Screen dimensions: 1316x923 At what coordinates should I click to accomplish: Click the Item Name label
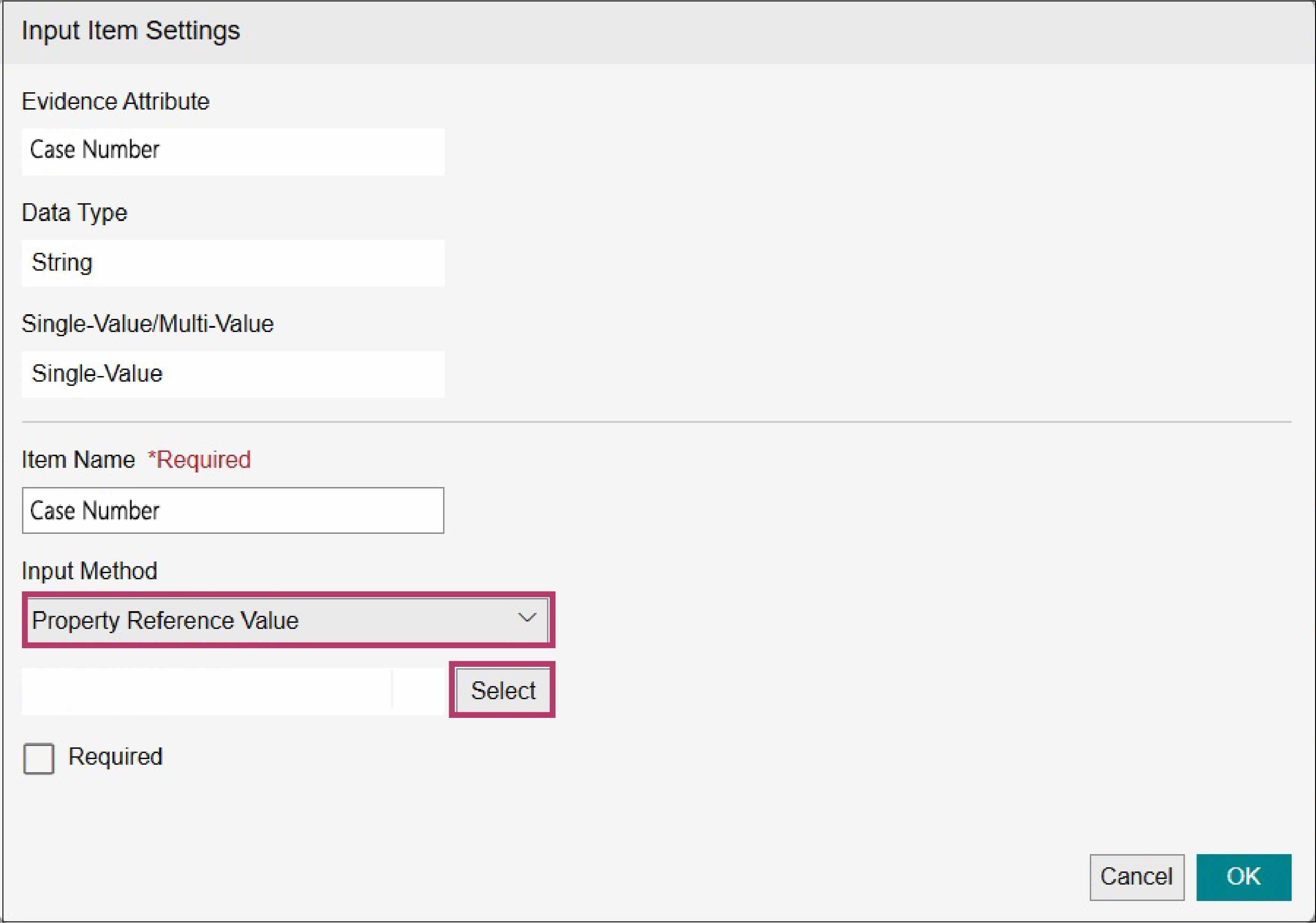pyautogui.click(x=79, y=460)
